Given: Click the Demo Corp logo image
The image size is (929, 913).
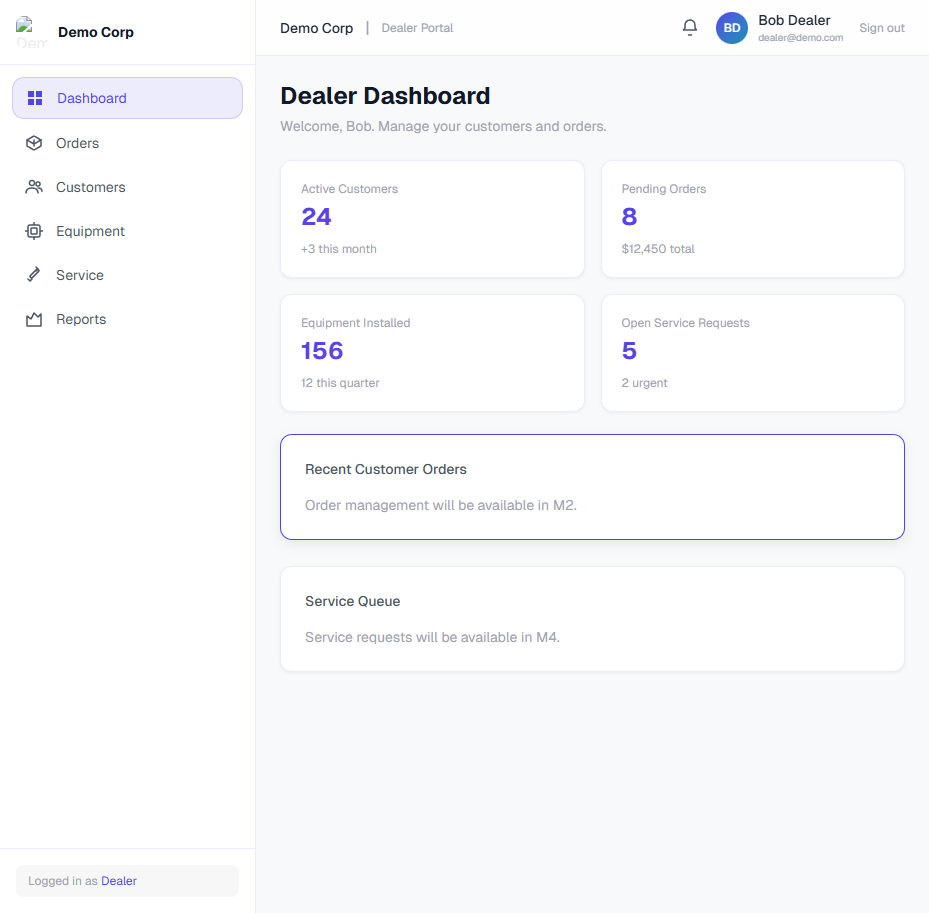Looking at the screenshot, I should tap(31, 32).
